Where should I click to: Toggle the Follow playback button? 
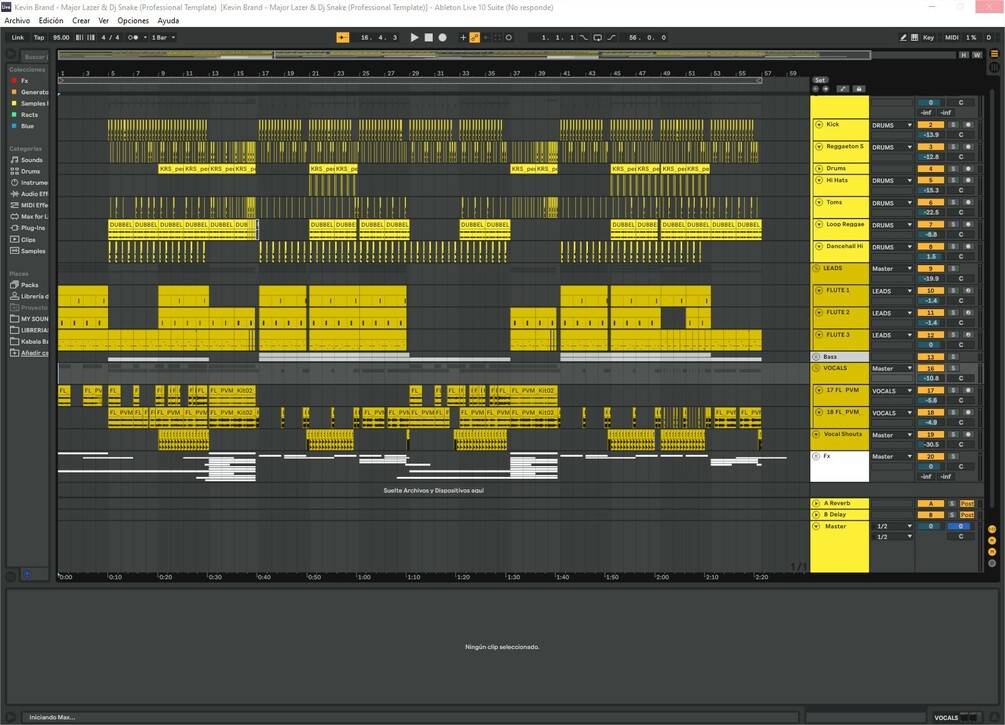[343, 37]
